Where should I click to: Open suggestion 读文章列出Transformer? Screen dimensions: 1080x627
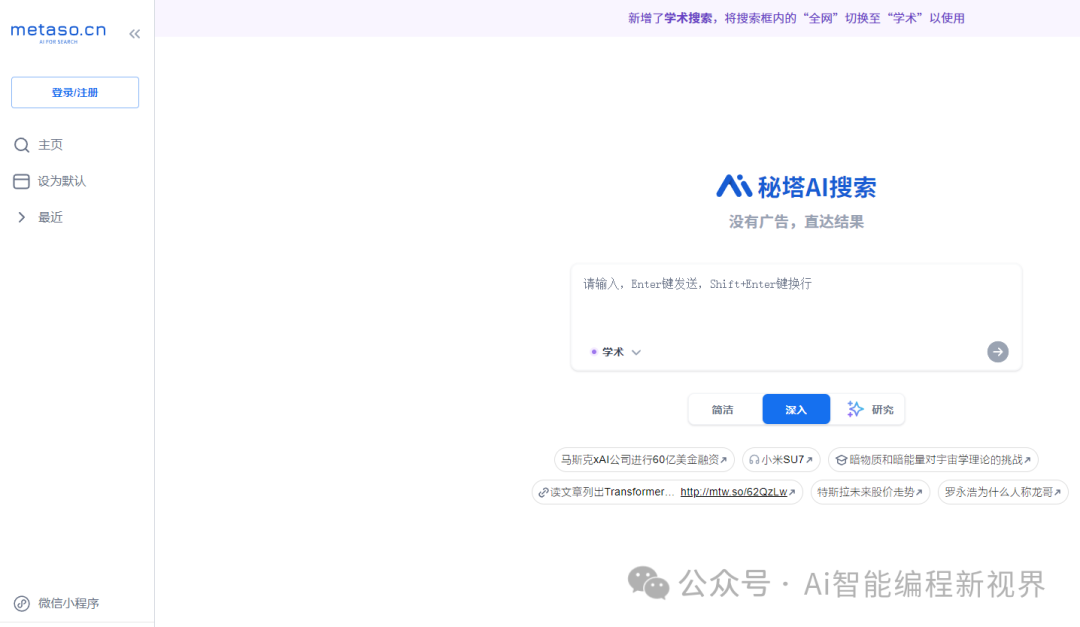(667, 492)
